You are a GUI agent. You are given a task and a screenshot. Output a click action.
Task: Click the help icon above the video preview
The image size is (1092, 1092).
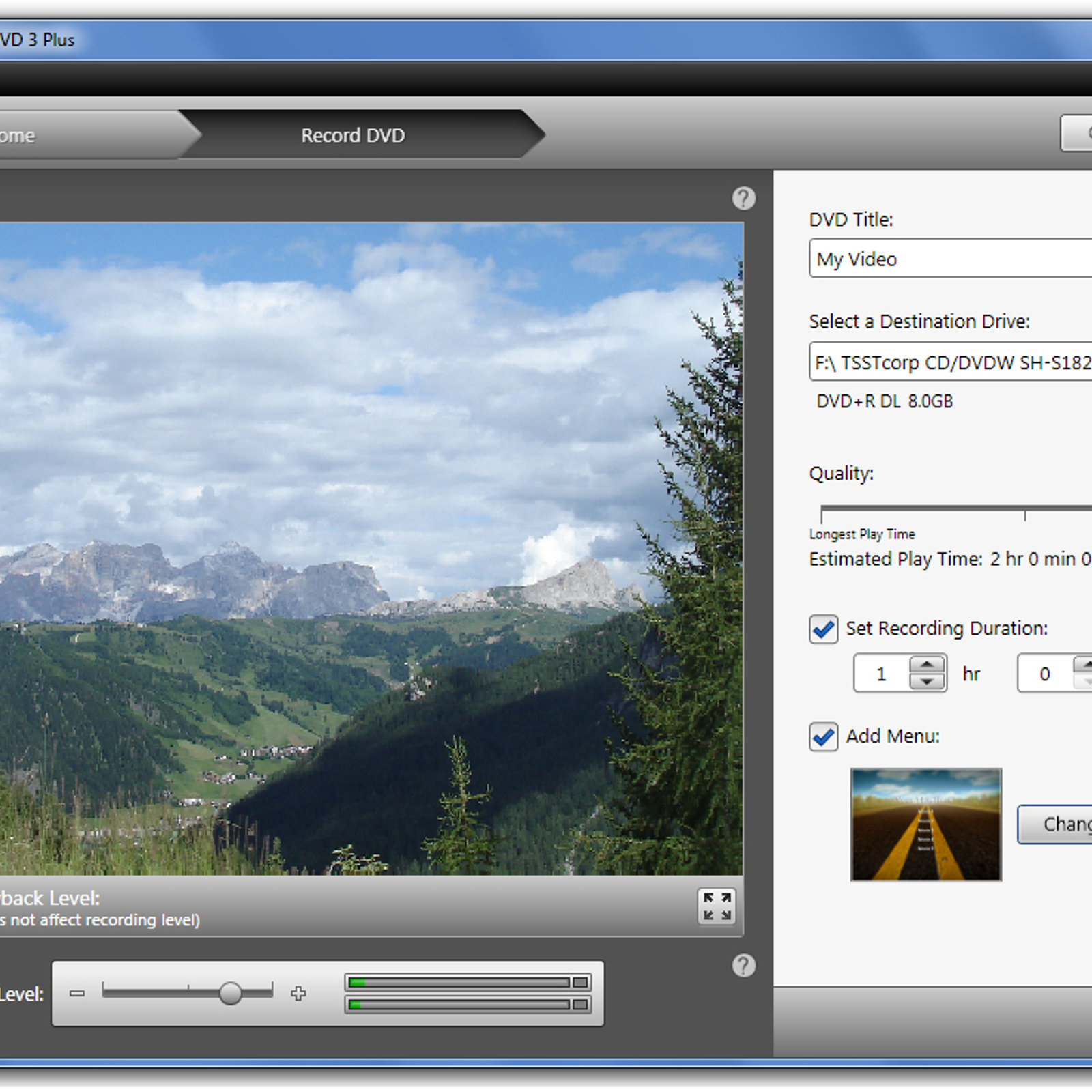click(x=743, y=199)
